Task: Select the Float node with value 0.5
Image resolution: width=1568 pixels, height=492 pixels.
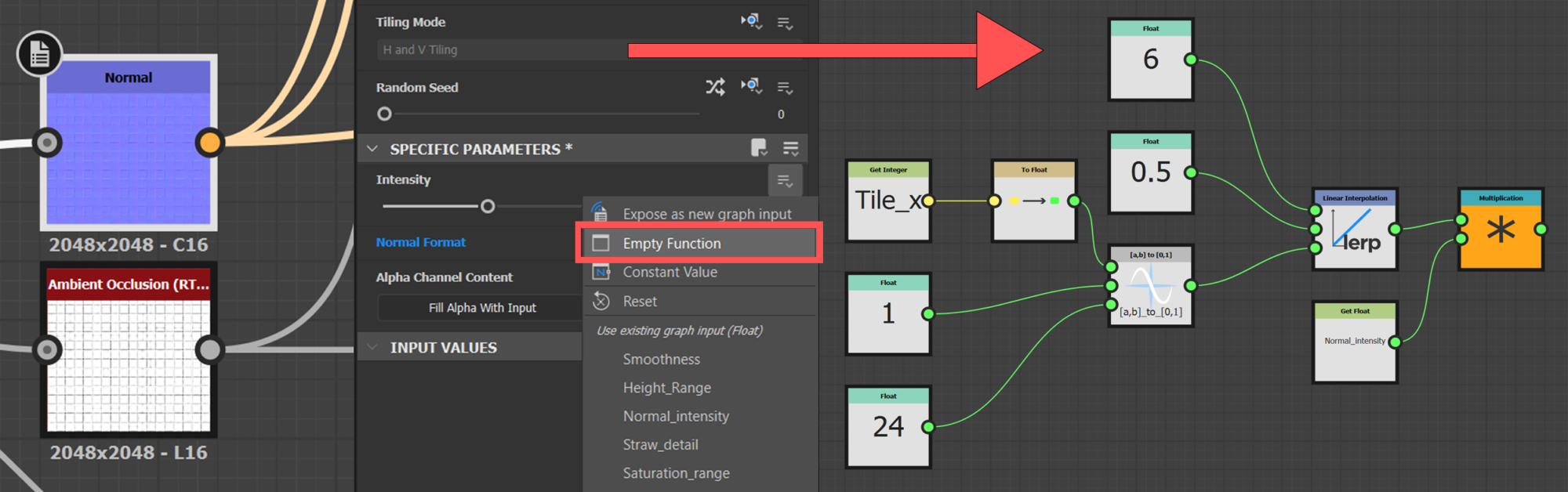Action: click(1150, 172)
